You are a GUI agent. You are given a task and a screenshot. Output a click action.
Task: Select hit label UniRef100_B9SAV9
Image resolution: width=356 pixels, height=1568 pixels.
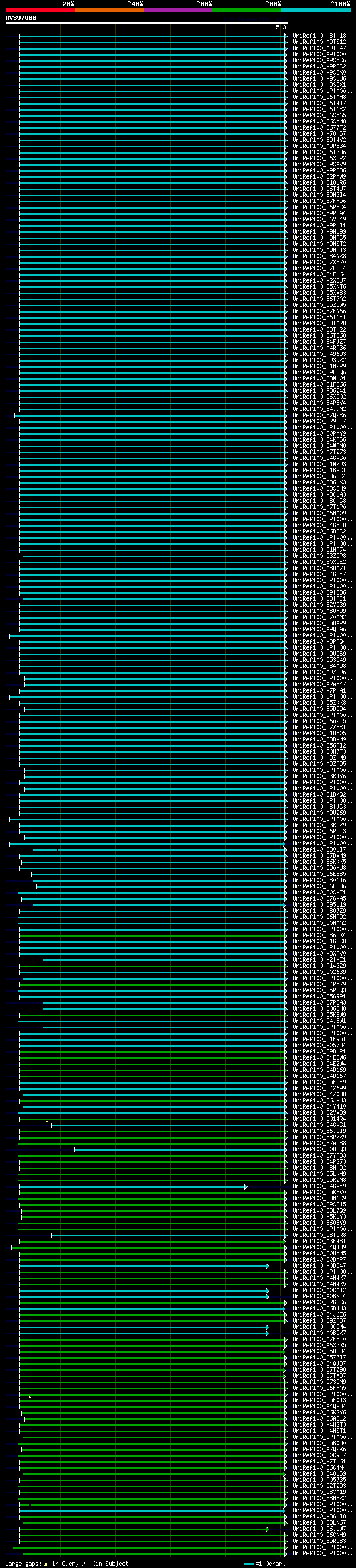(x=319, y=164)
